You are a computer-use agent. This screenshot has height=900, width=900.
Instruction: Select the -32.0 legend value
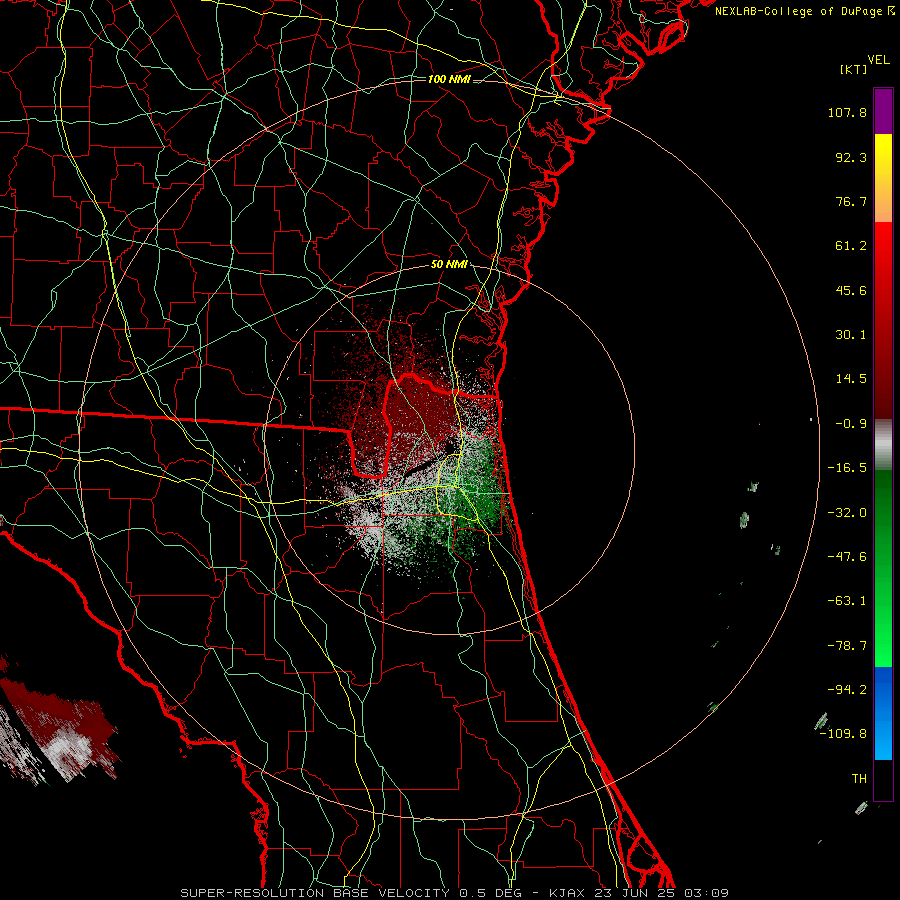(x=847, y=513)
